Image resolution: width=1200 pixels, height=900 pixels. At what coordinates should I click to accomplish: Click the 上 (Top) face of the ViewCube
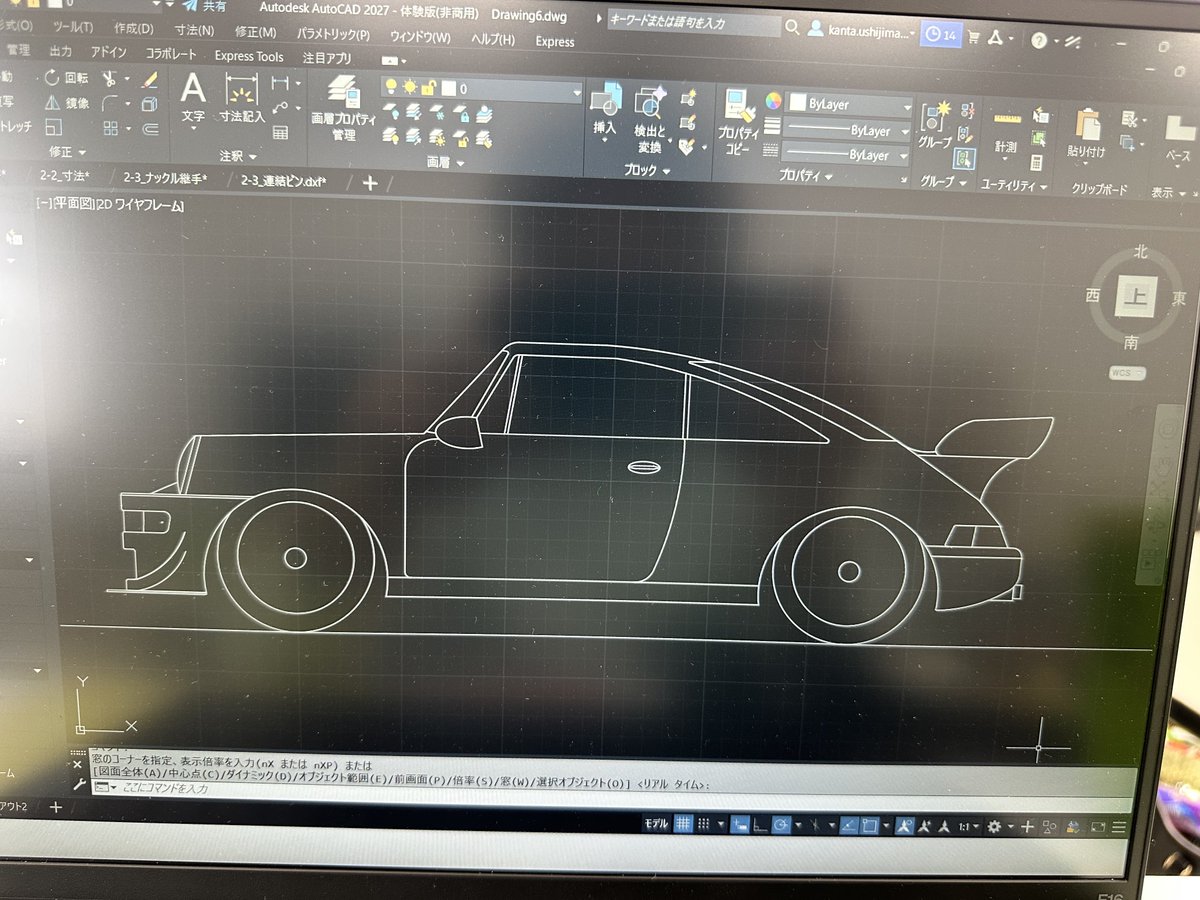click(x=1135, y=295)
